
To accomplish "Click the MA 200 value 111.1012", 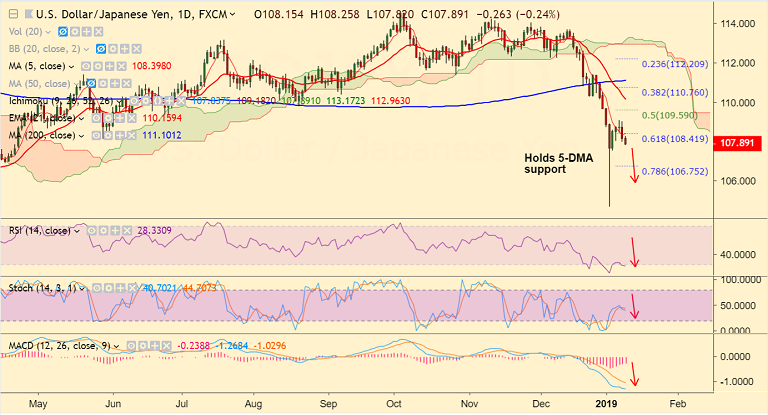I will coord(162,136).
